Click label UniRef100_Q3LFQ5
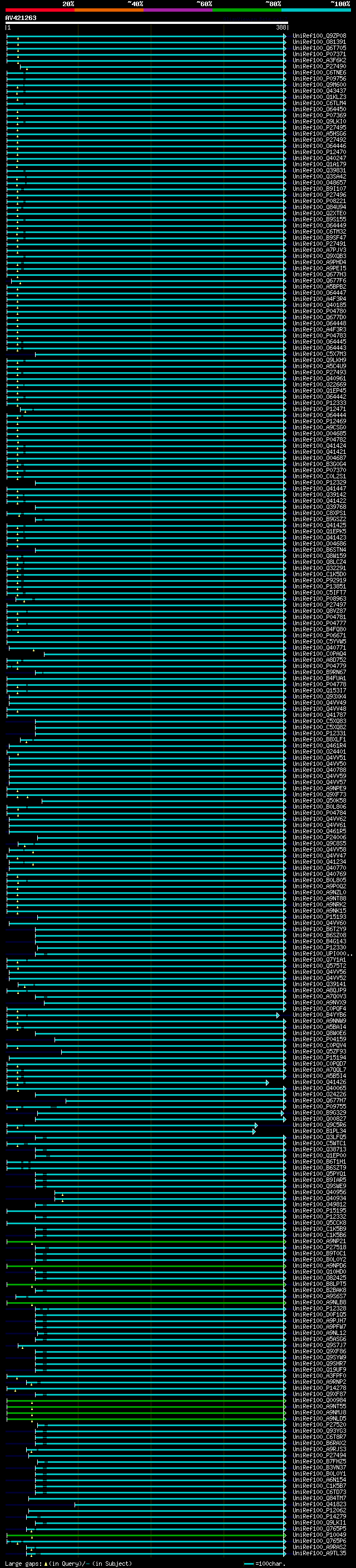The height and width of the screenshot is (1568, 356). coord(319,1137)
